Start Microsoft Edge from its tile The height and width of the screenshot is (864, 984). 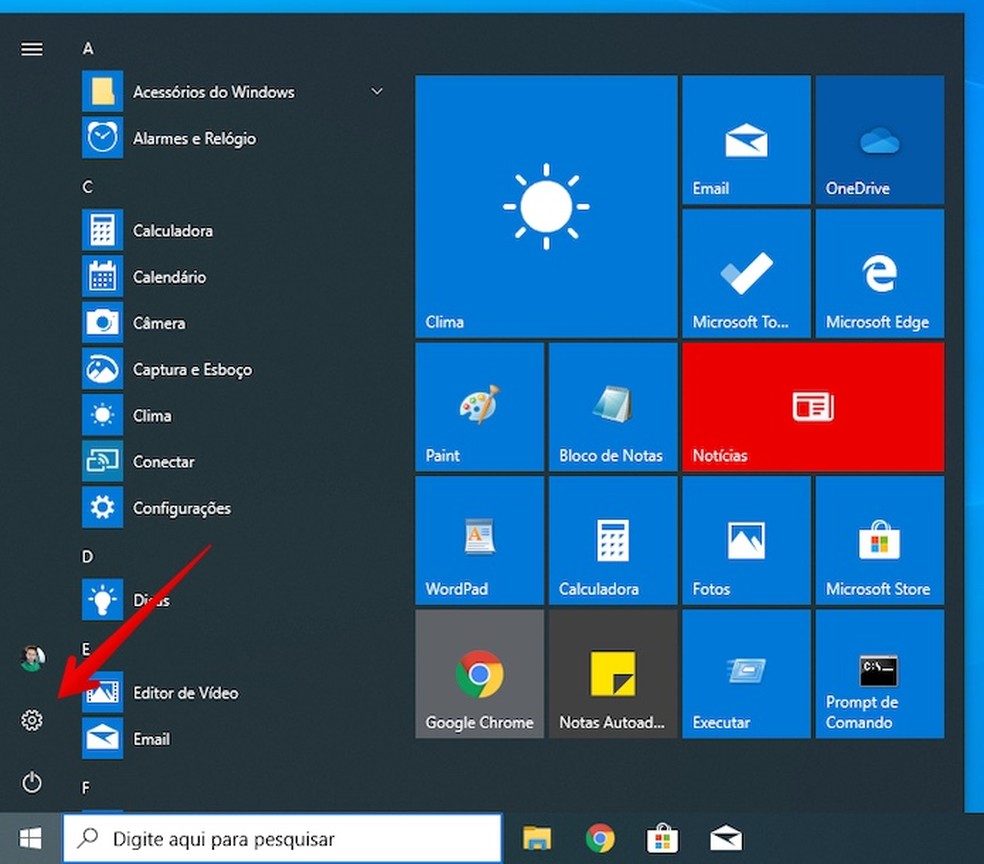pos(879,272)
